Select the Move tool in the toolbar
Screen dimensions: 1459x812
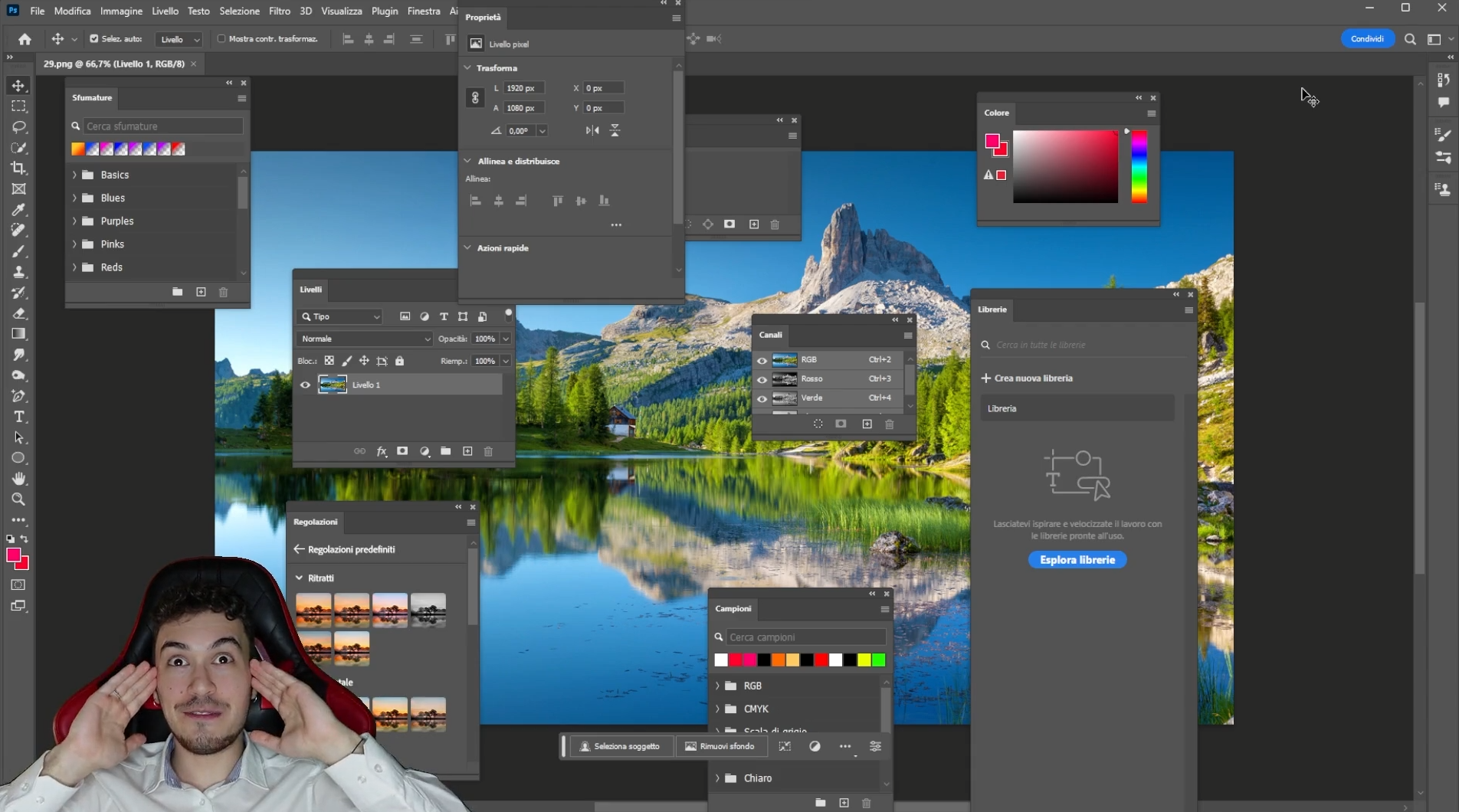[x=18, y=86]
